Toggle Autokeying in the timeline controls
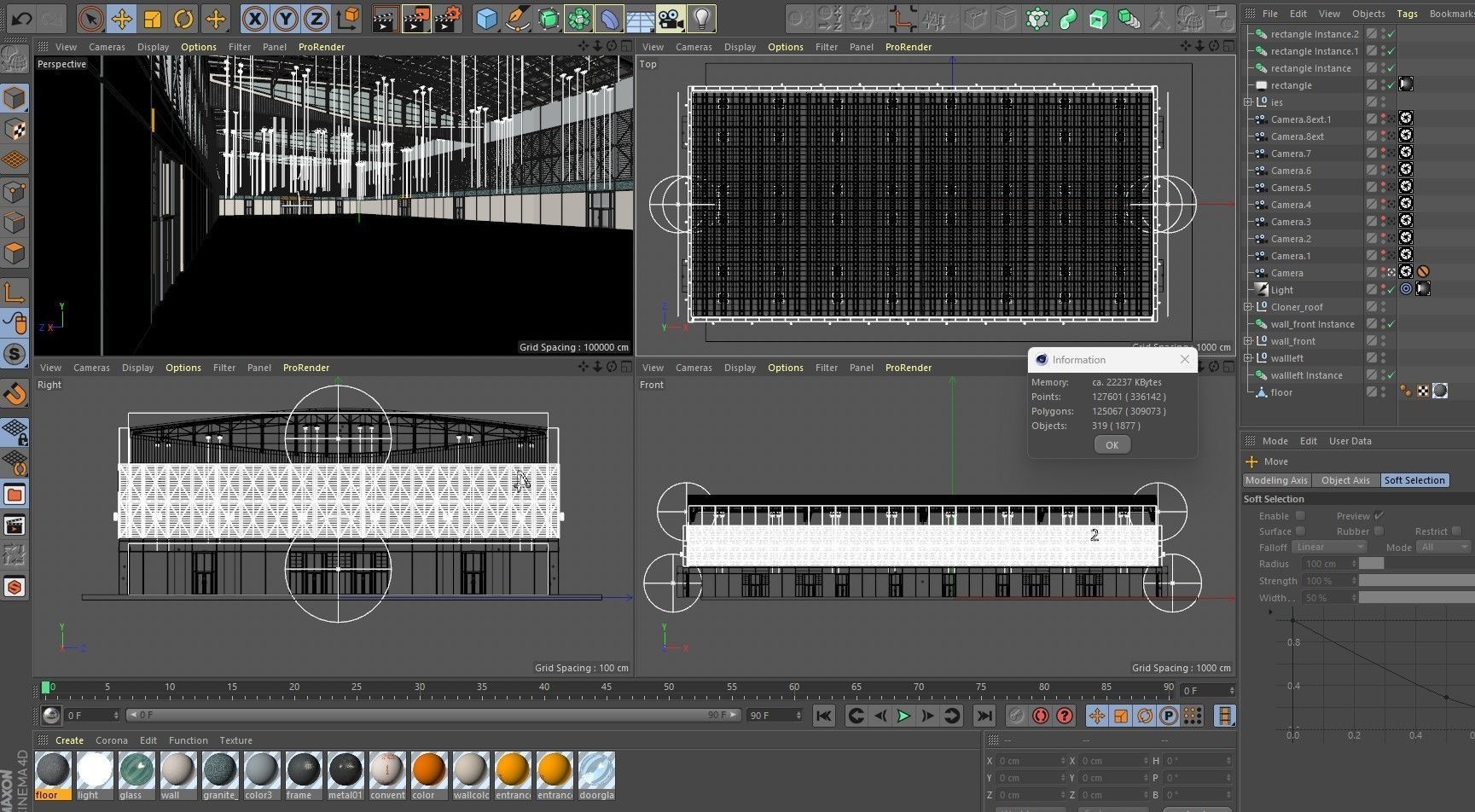This screenshot has width=1475, height=812. [x=1040, y=716]
